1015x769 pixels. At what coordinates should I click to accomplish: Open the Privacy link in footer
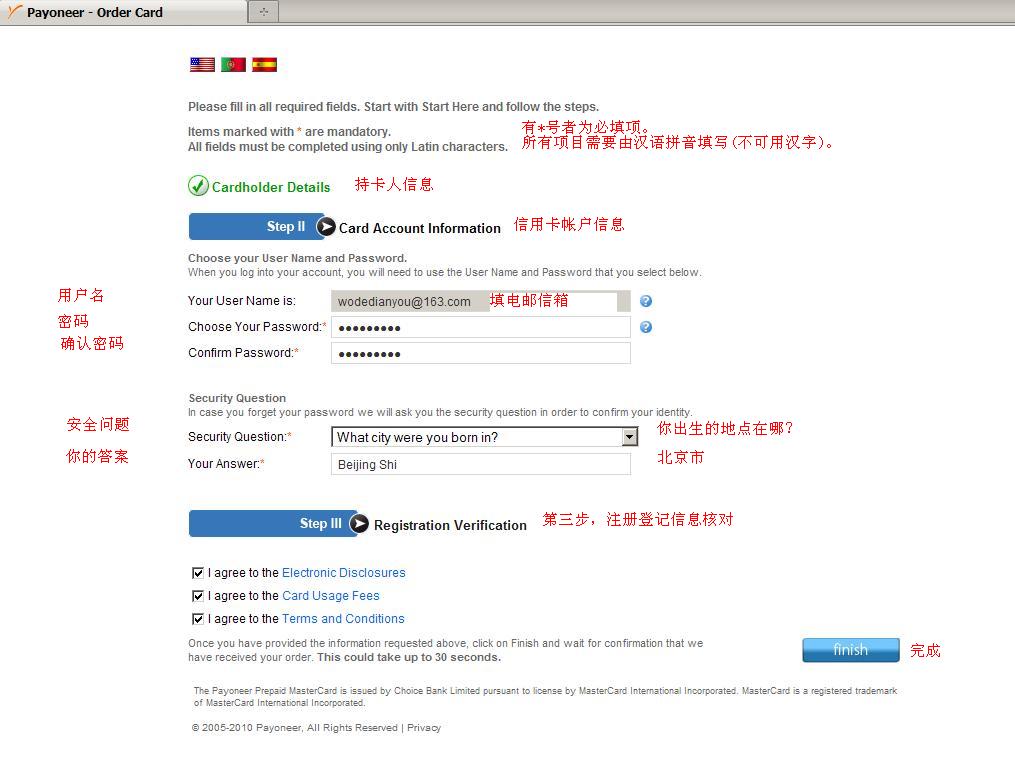[424, 728]
